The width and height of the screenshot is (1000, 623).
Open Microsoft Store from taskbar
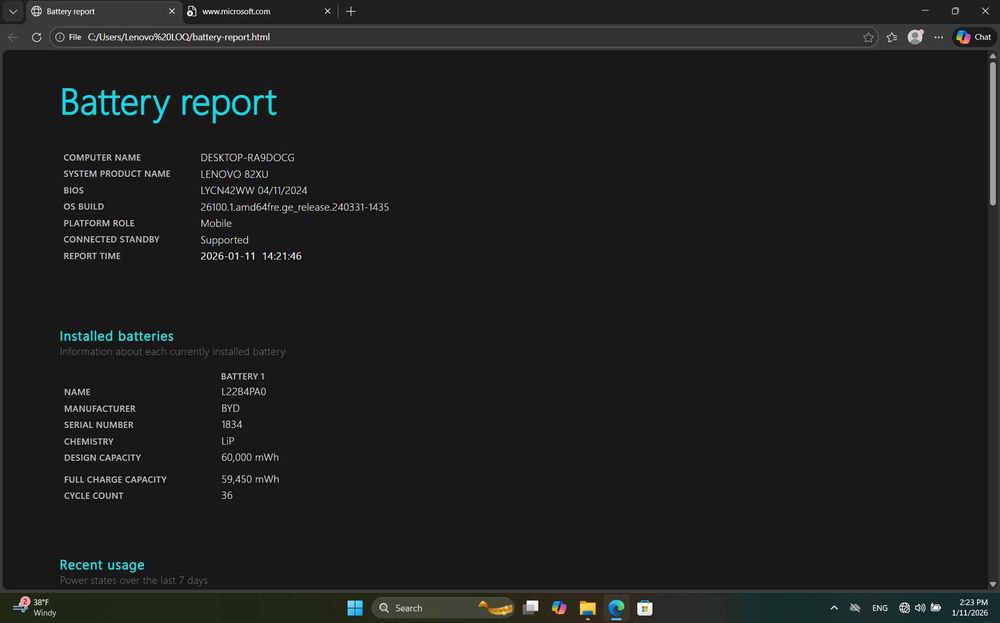[x=645, y=608]
